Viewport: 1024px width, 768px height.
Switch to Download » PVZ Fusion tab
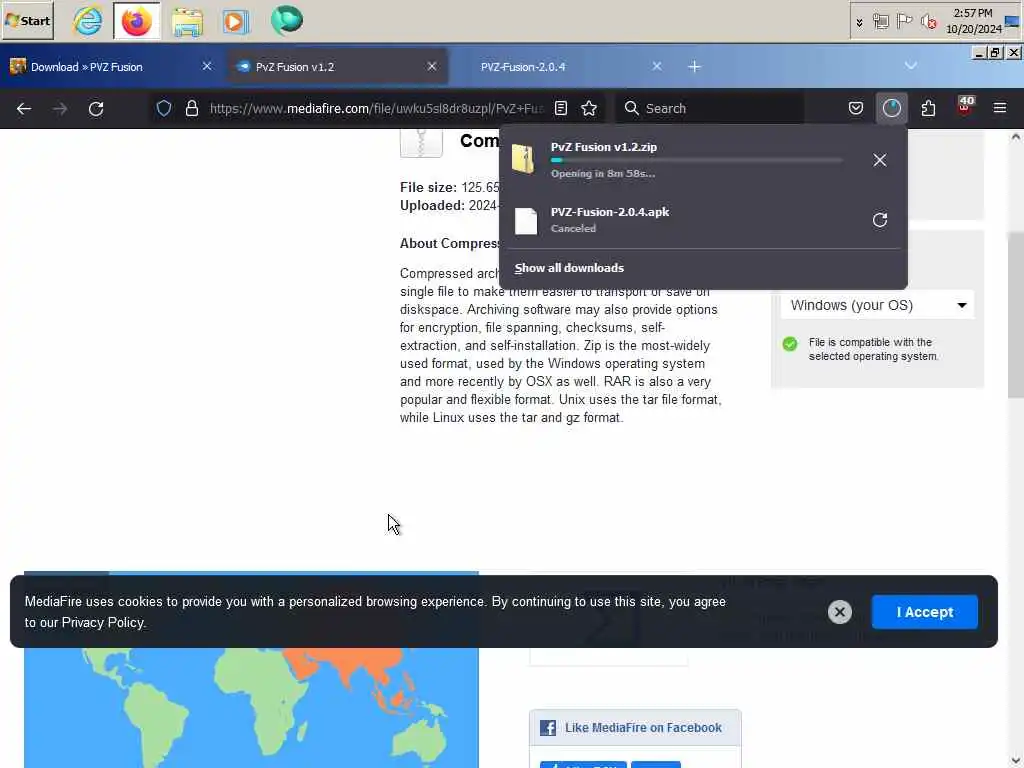pyautogui.click(x=111, y=67)
